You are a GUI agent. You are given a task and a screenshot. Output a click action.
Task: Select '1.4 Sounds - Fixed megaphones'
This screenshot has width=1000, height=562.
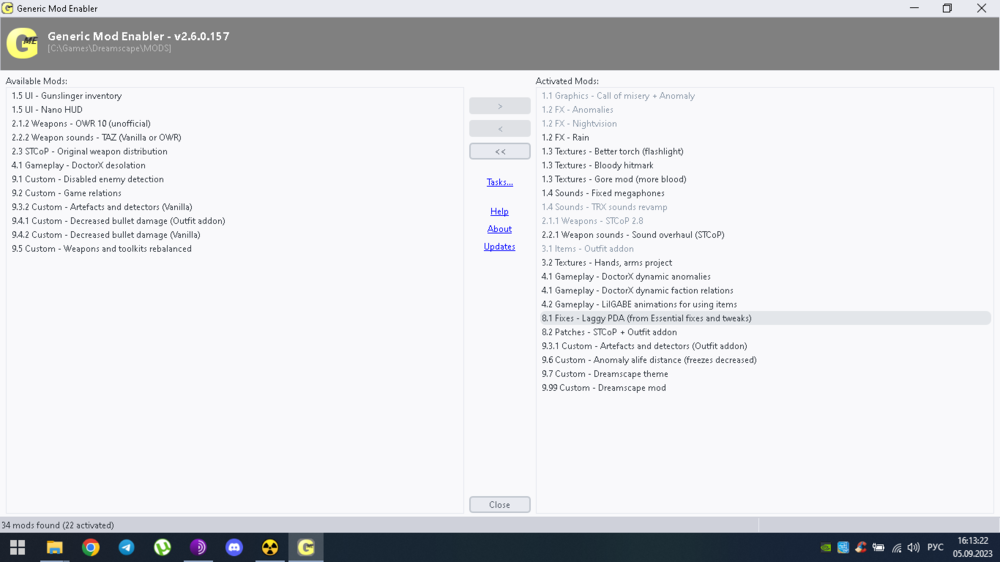(x=603, y=193)
